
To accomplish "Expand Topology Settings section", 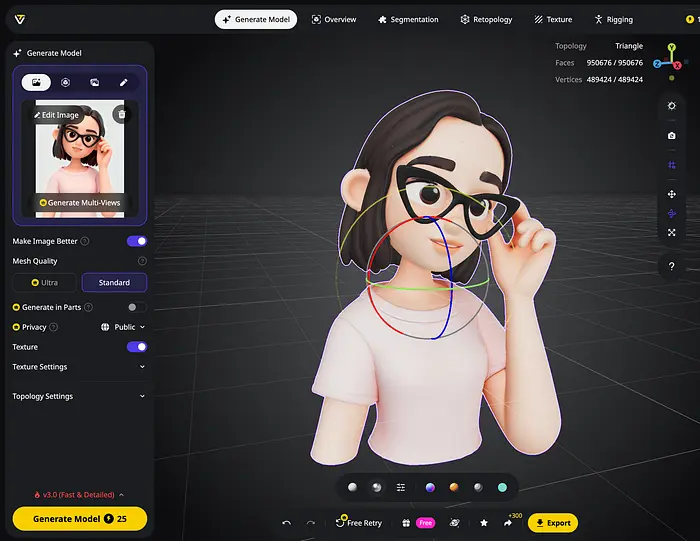I will 79,396.
